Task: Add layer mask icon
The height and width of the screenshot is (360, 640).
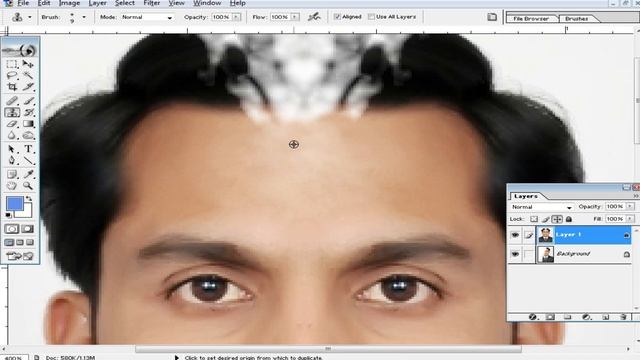Action: point(550,317)
